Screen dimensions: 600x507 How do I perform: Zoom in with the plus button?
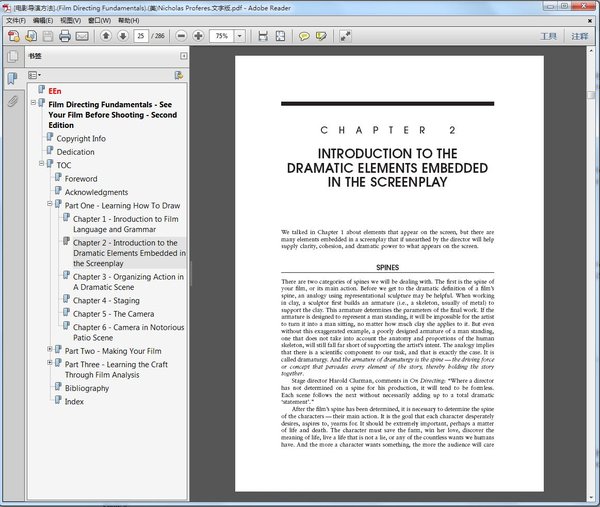click(198, 36)
